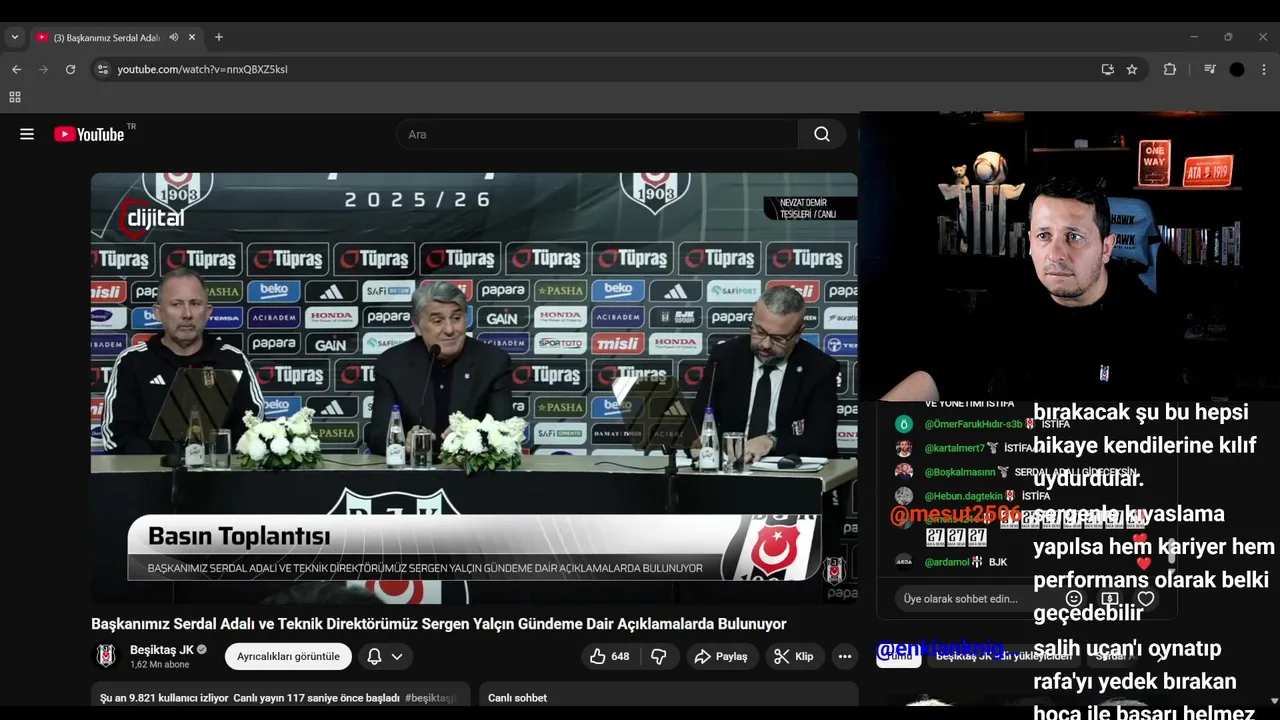Click the Ayrıcalıkları görüntüle button
The width and height of the screenshot is (1280, 720).
288,656
